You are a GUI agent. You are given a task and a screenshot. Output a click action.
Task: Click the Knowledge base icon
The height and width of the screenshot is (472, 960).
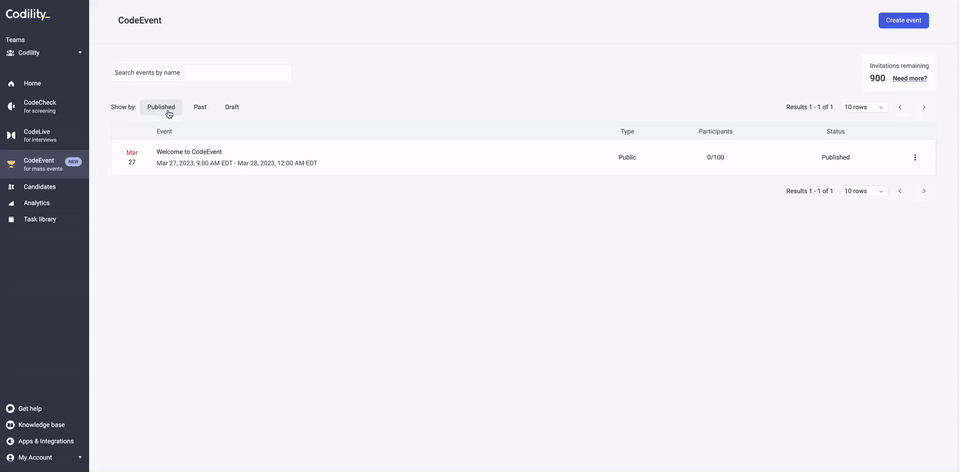10,425
